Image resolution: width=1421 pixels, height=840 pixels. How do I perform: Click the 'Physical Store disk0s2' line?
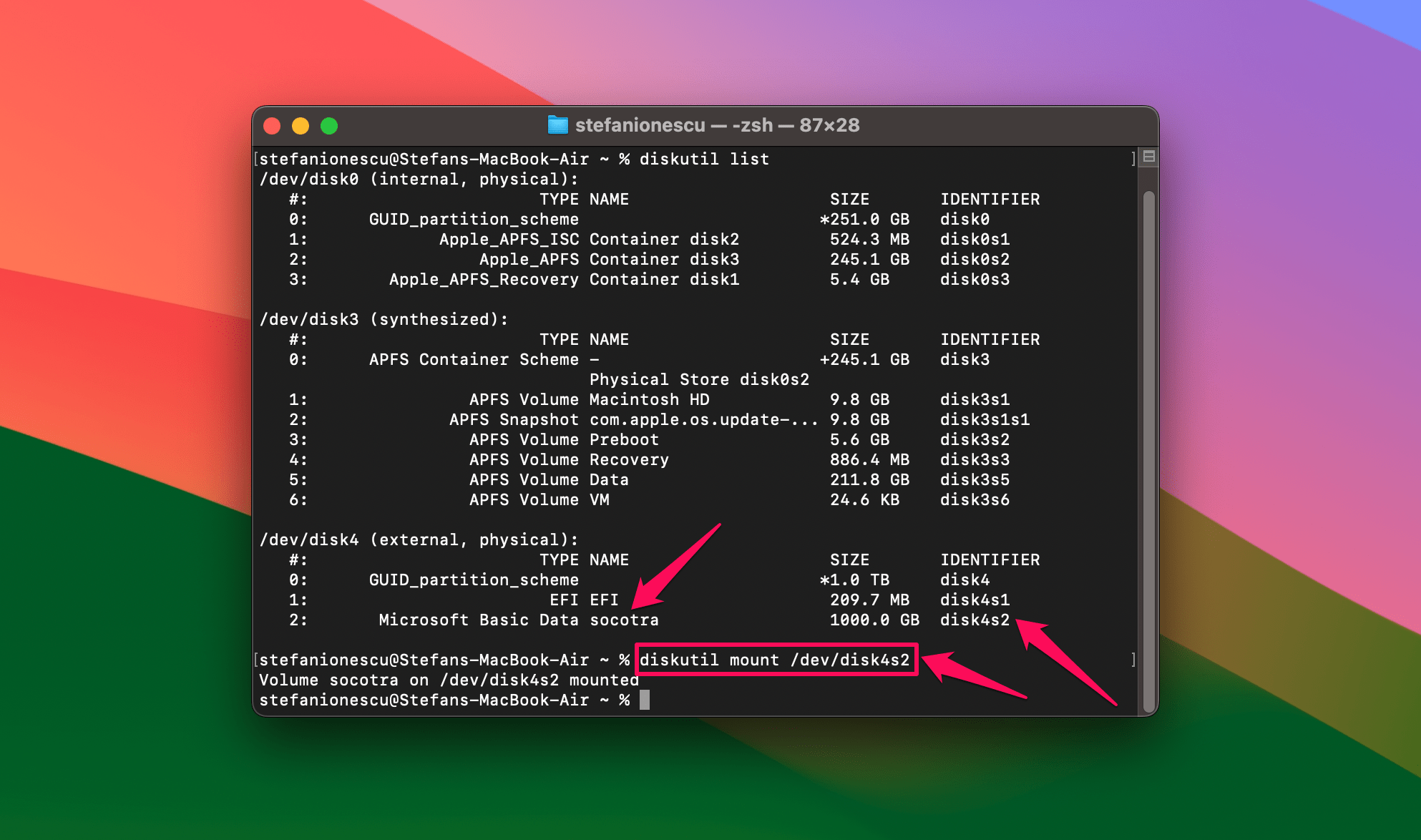coord(699,379)
